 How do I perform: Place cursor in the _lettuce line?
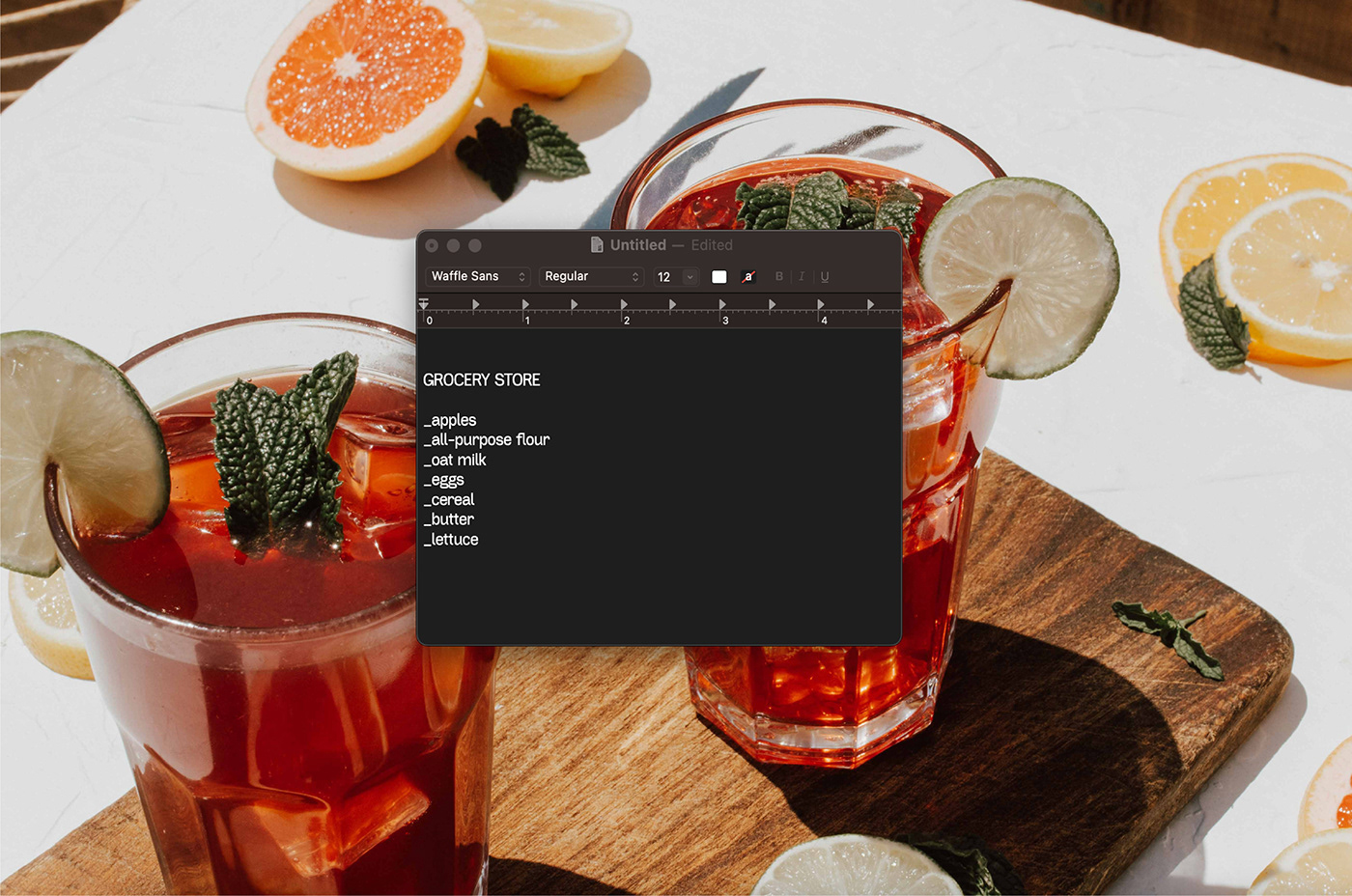coord(451,540)
